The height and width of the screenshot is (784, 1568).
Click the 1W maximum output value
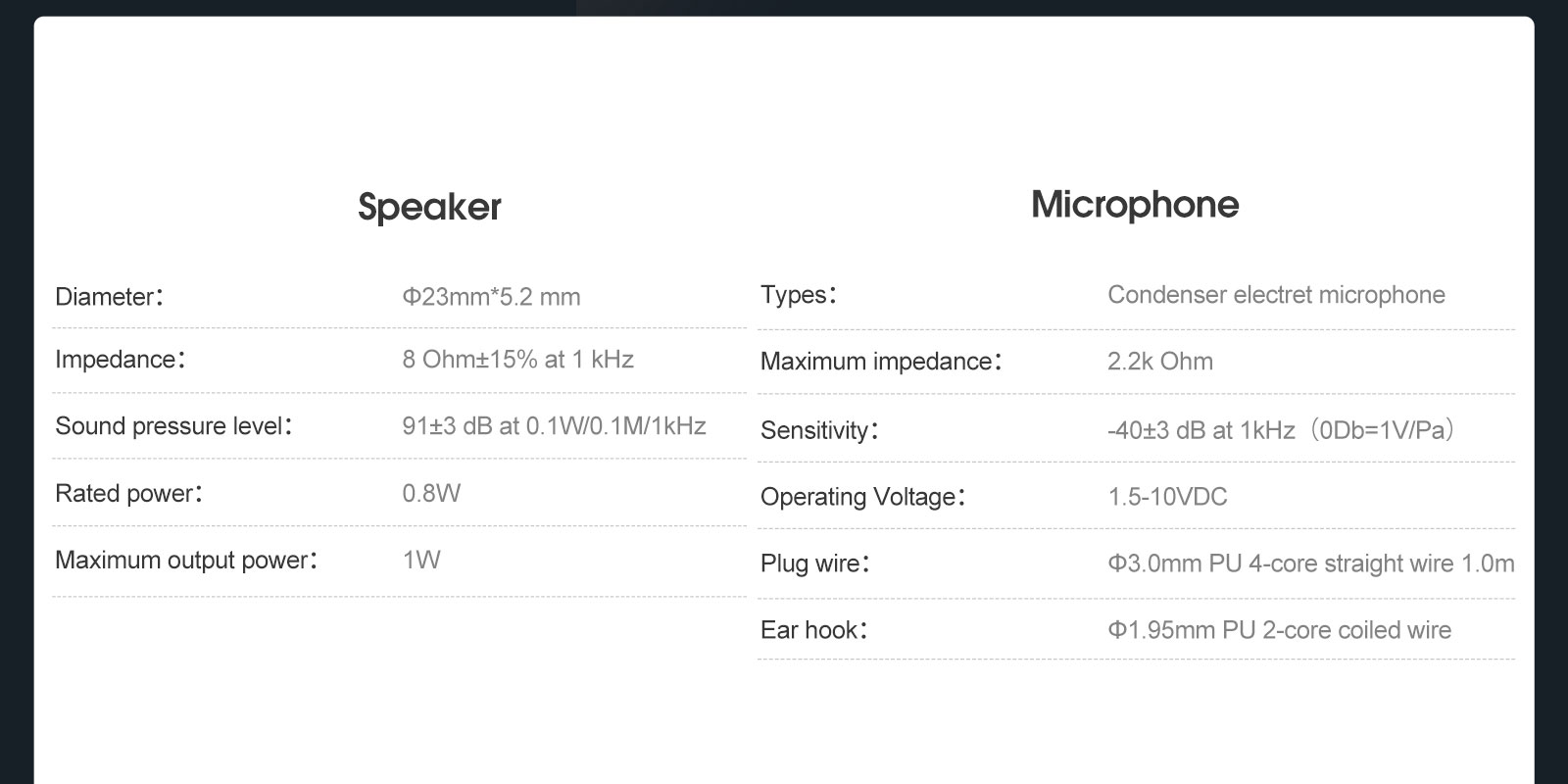tap(421, 560)
